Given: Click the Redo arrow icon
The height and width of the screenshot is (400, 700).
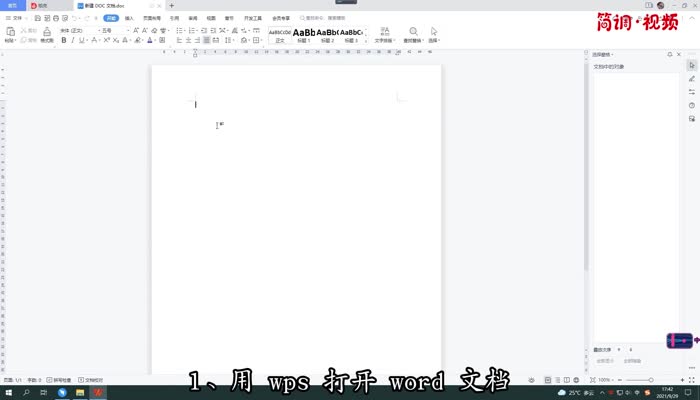Looking at the screenshot, I should pos(87,18).
